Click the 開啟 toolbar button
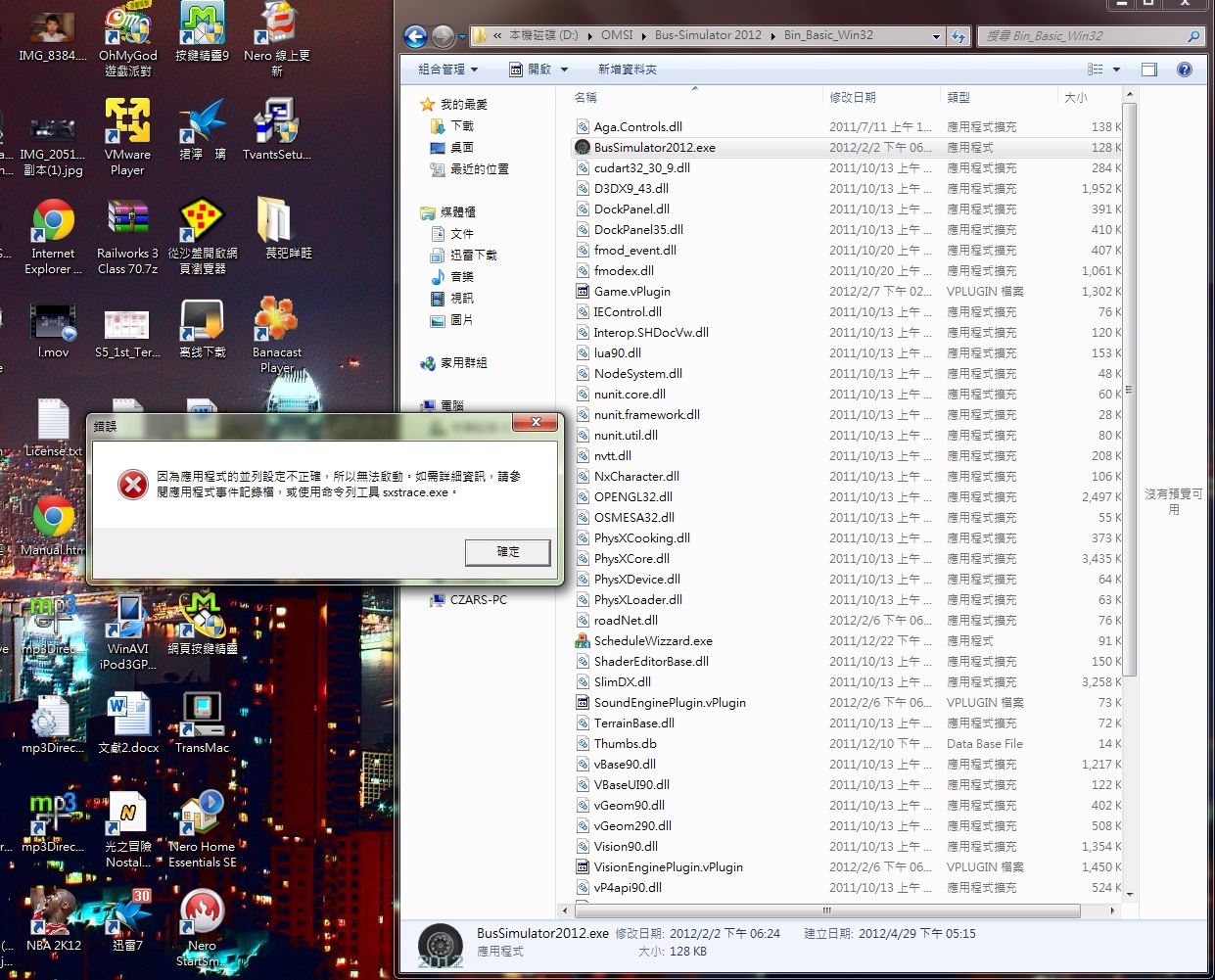 pos(530,70)
